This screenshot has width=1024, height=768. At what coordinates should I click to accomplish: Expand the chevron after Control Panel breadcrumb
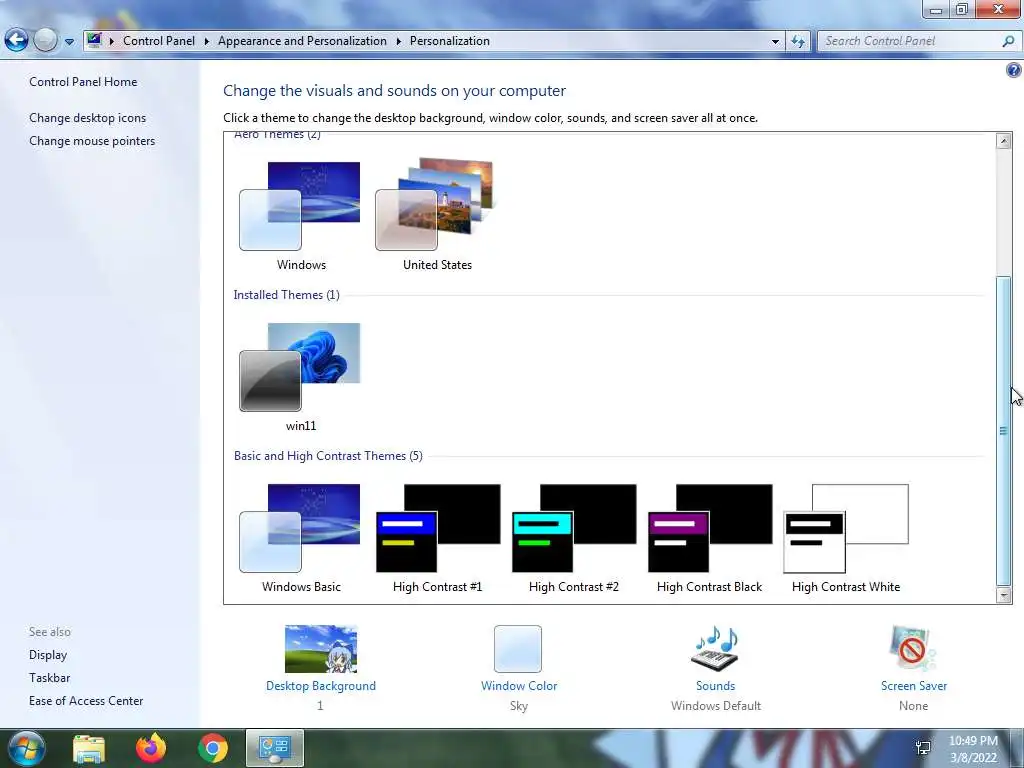206,41
